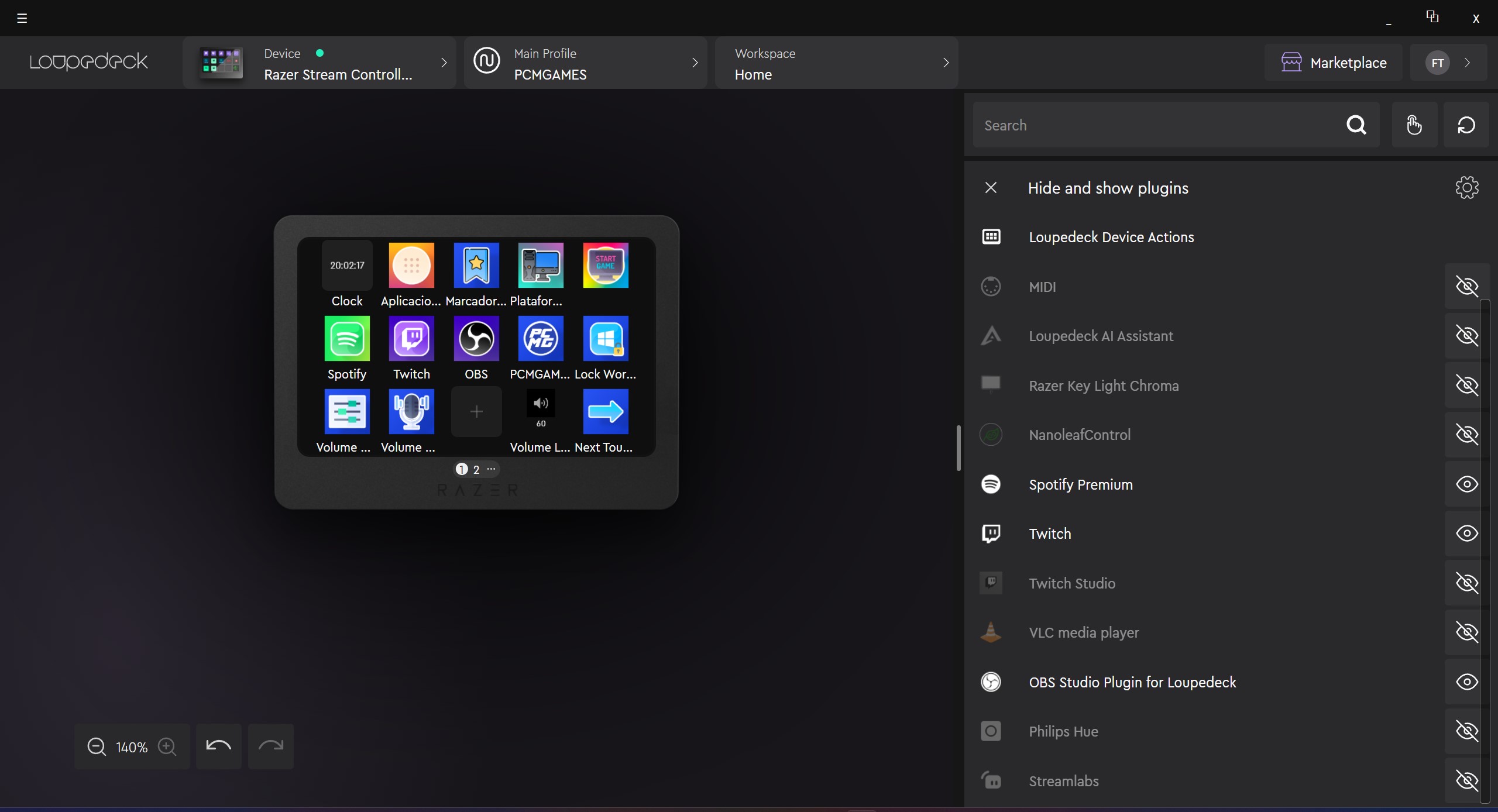1498x812 pixels.
Task: Click the Razer device thumbnail
Action: click(221, 63)
